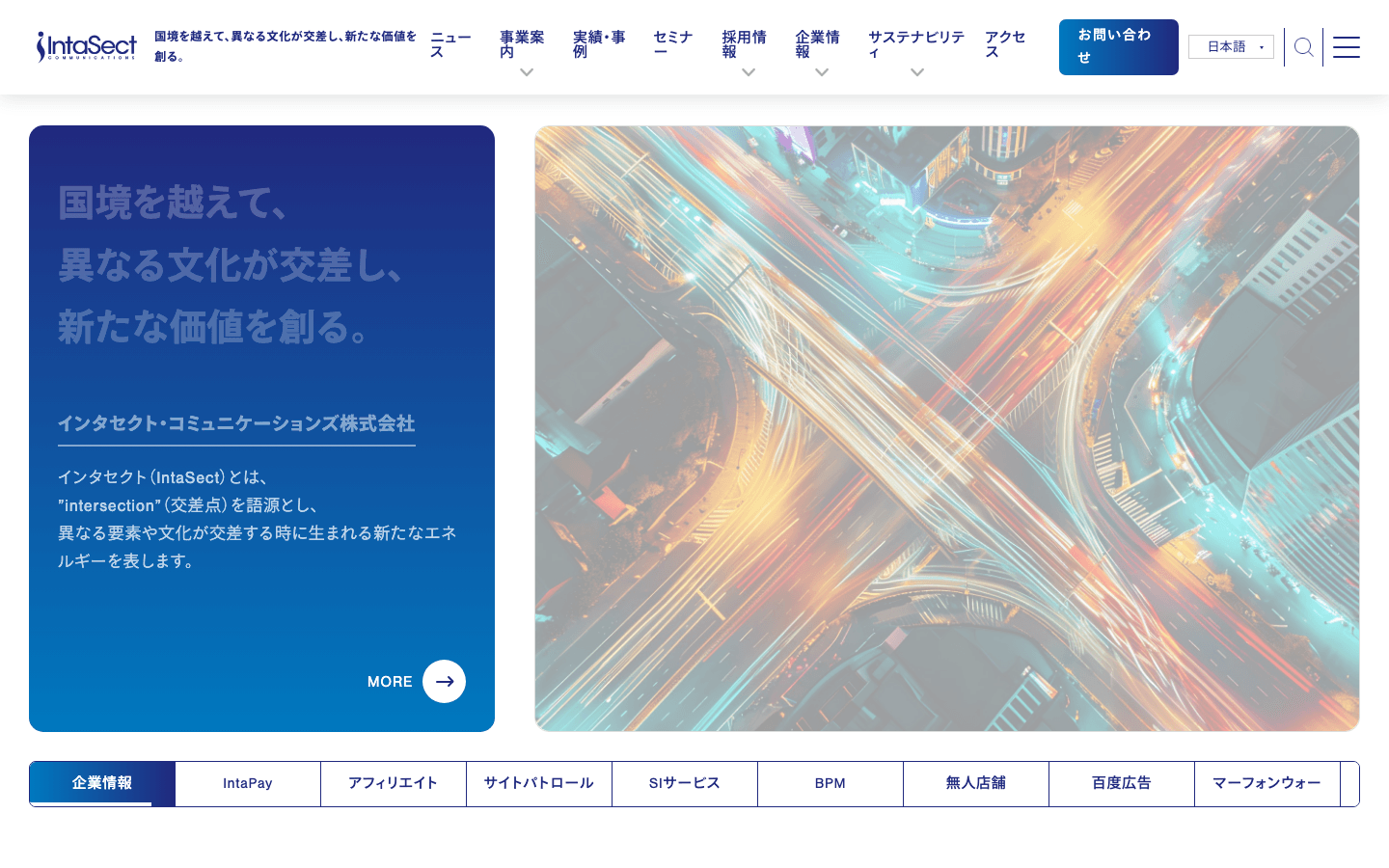Screen dimensions: 1389x868
Task: Switch to the 無人店舗 tab
Action: point(976,783)
